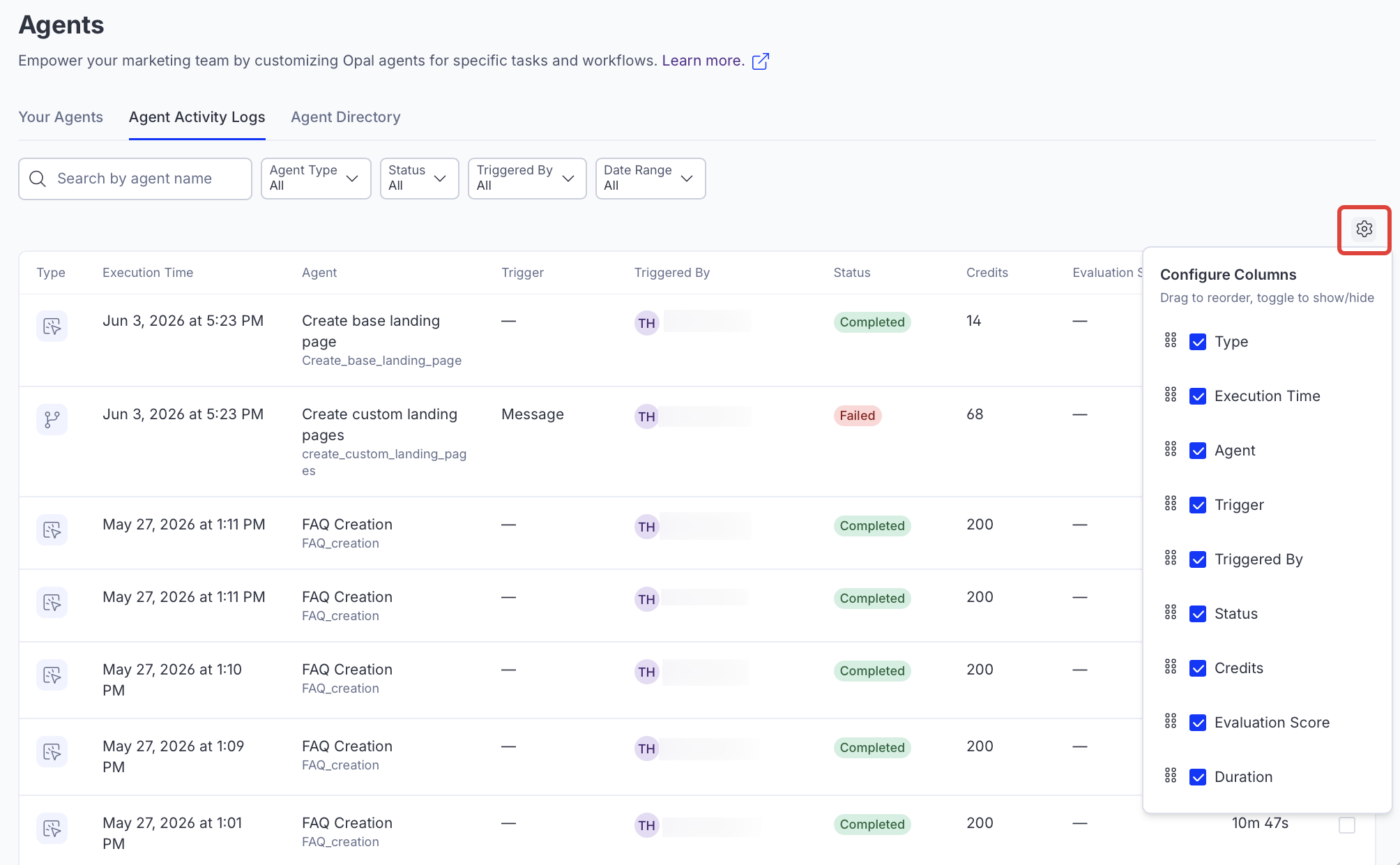
Task: Grab the drag handle beside Duration column
Action: [1171, 776]
